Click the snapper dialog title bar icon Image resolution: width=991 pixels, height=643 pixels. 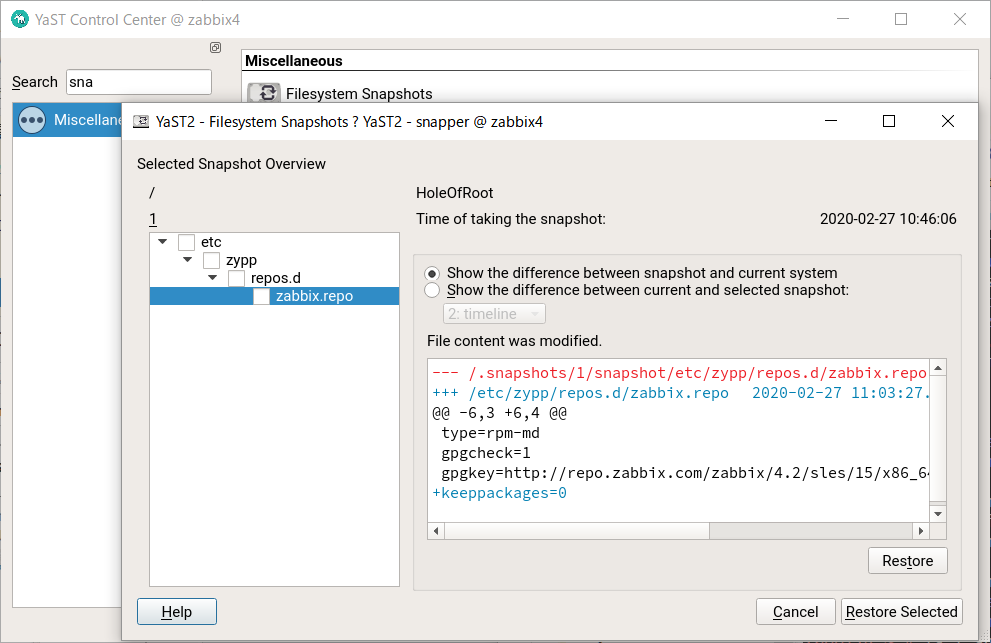141,121
